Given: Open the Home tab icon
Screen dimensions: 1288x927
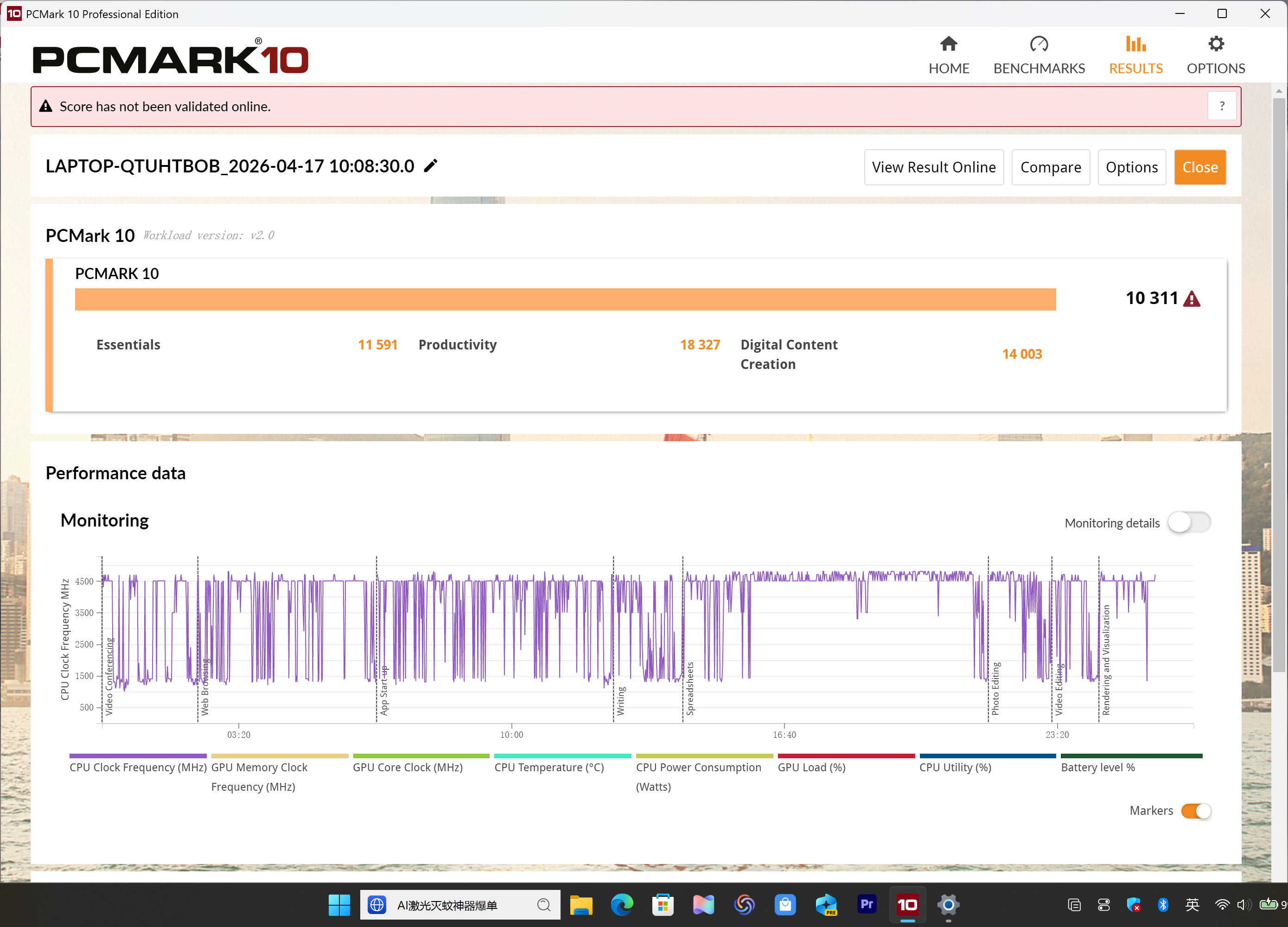Looking at the screenshot, I should (949, 44).
